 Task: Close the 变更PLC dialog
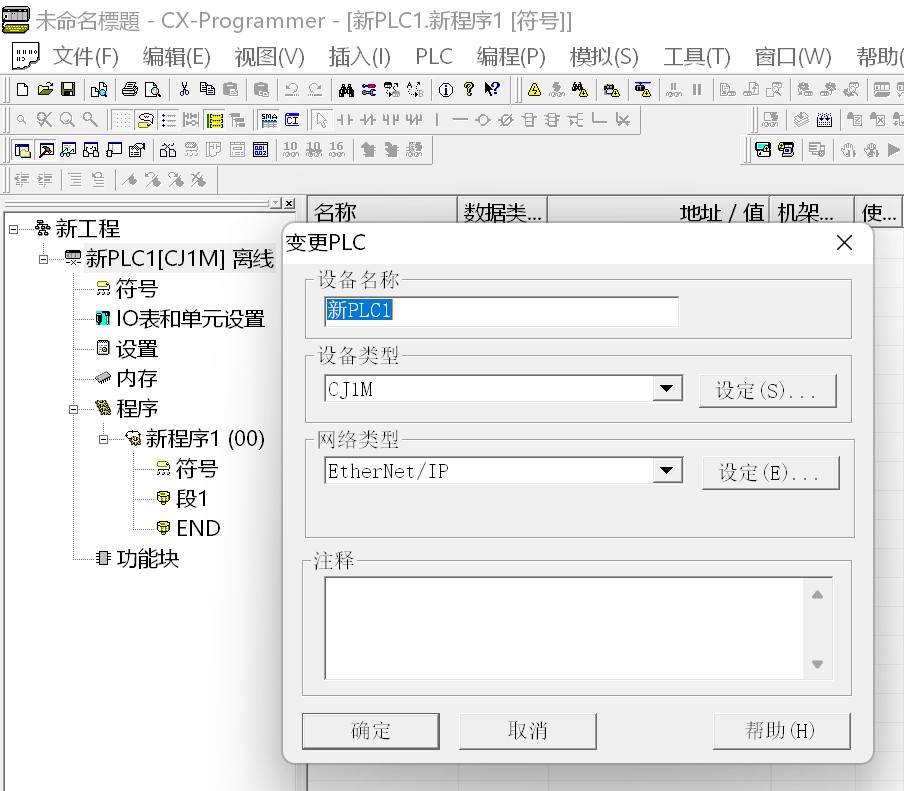coord(844,243)
